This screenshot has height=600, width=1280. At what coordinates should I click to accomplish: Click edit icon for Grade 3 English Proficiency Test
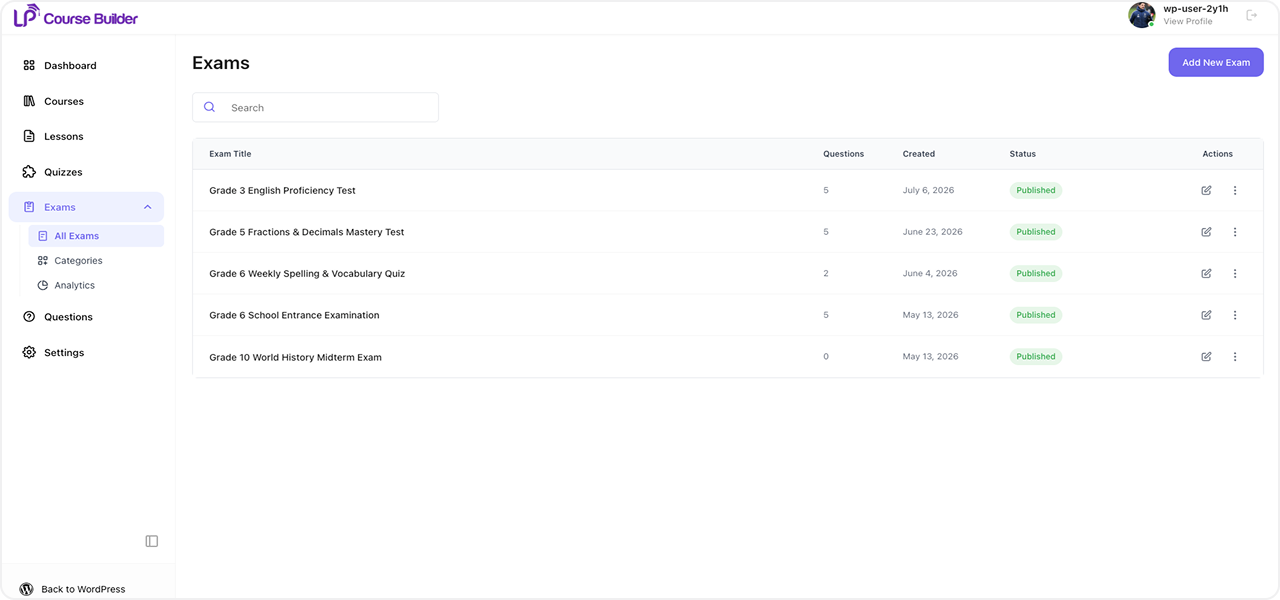1206,190
